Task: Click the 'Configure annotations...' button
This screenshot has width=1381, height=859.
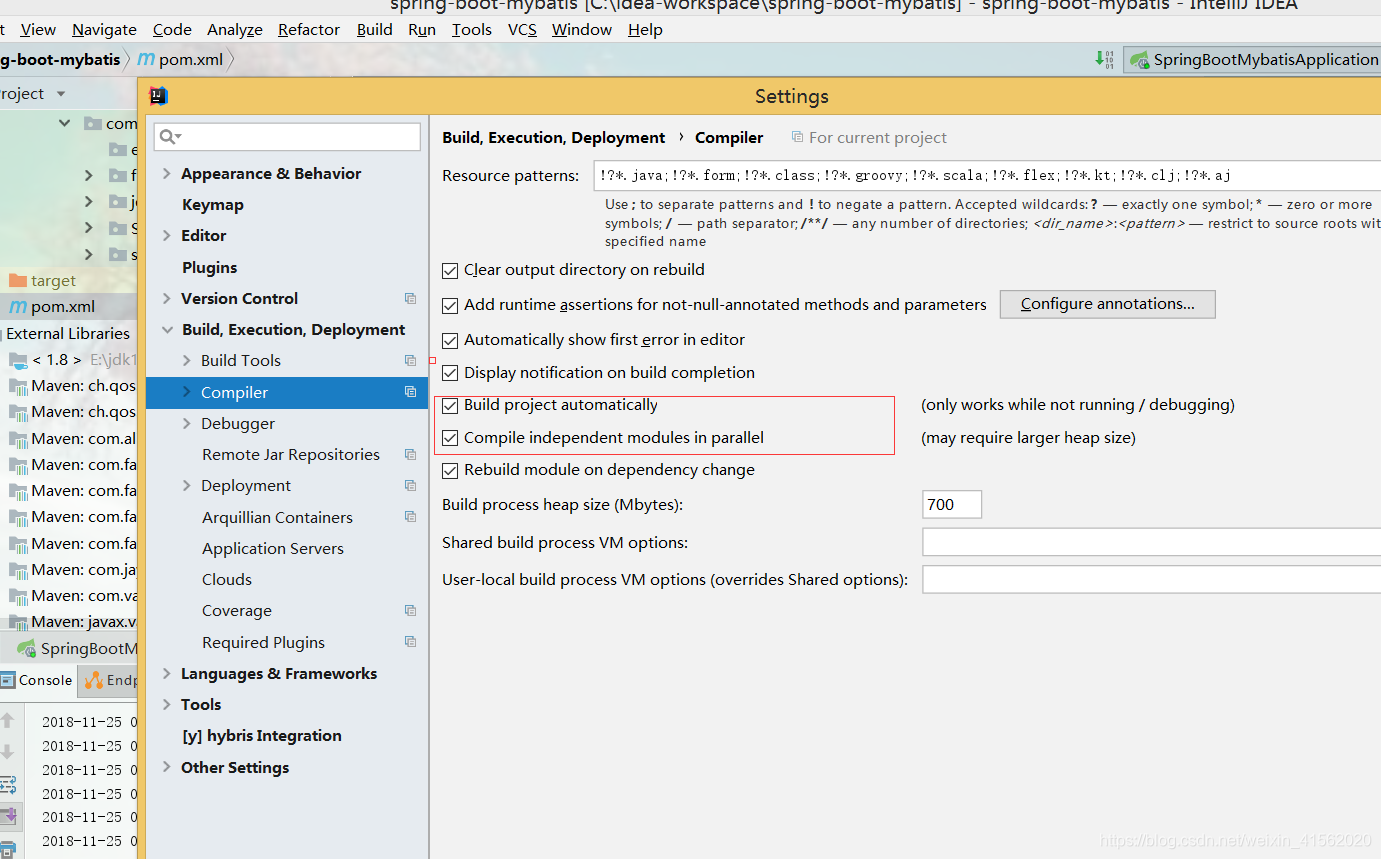Action: [1107, 304]
